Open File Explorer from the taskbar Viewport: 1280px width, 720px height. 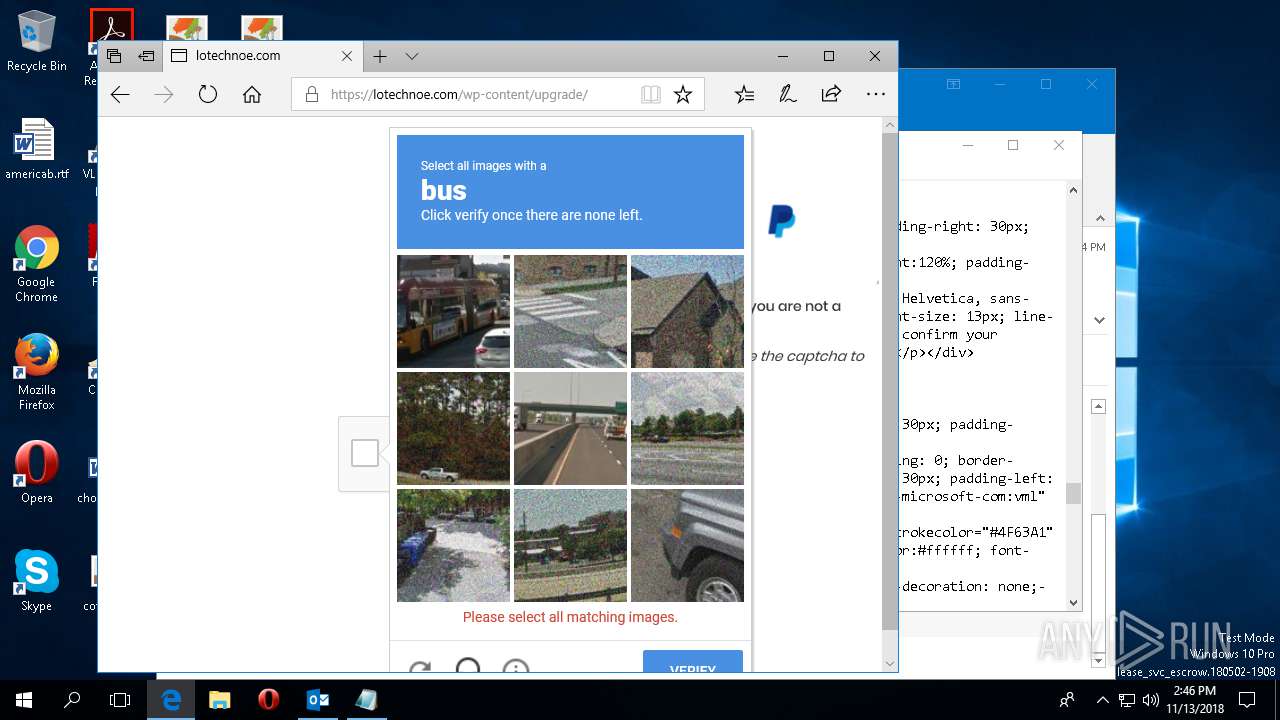click(219, 700)
